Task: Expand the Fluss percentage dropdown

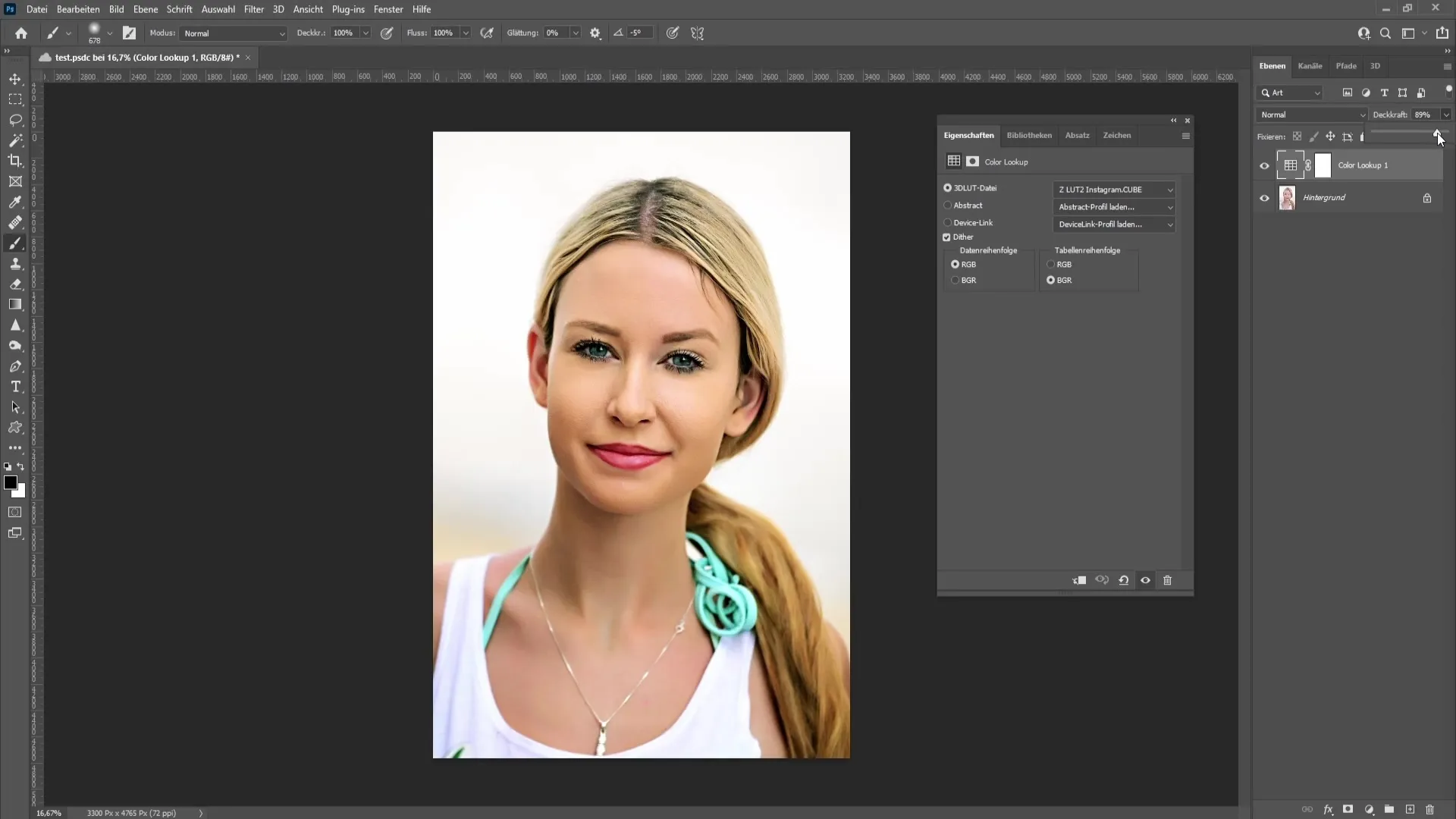Action: pyautogui.click(x=466, y=33)
